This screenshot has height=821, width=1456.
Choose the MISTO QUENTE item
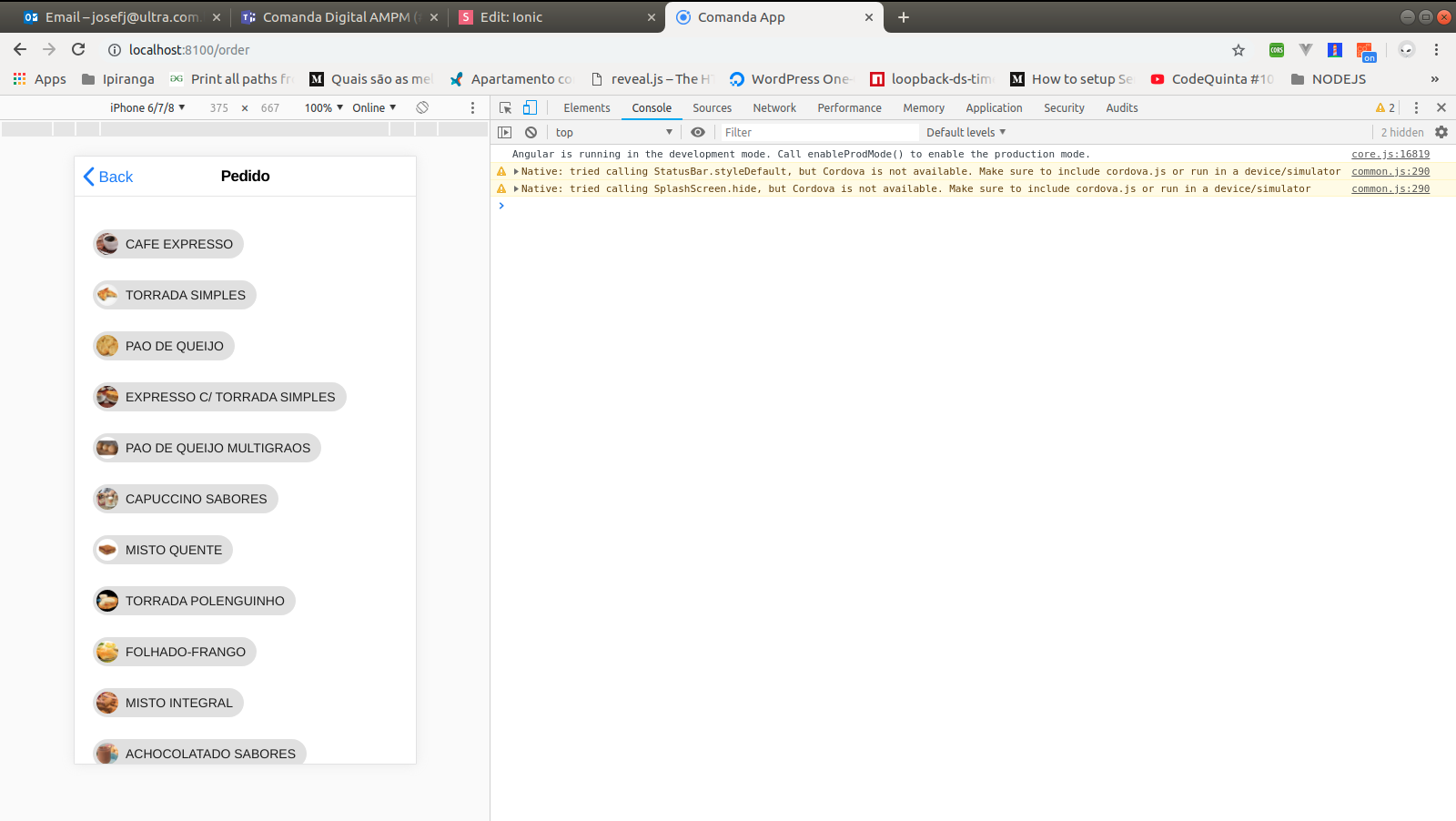pyautogui.click(x=163, y=550)
